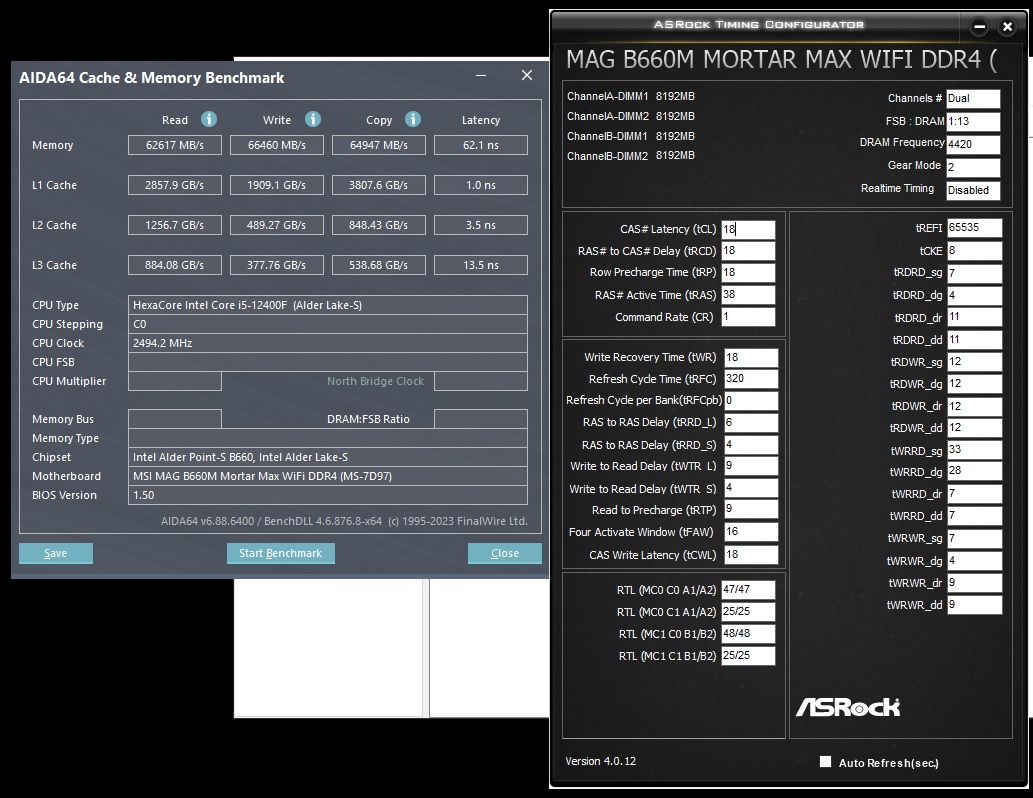Click the tRDRD_sg value field
1033x798 pixels.
pyautogui.click(x=975, y=273)
